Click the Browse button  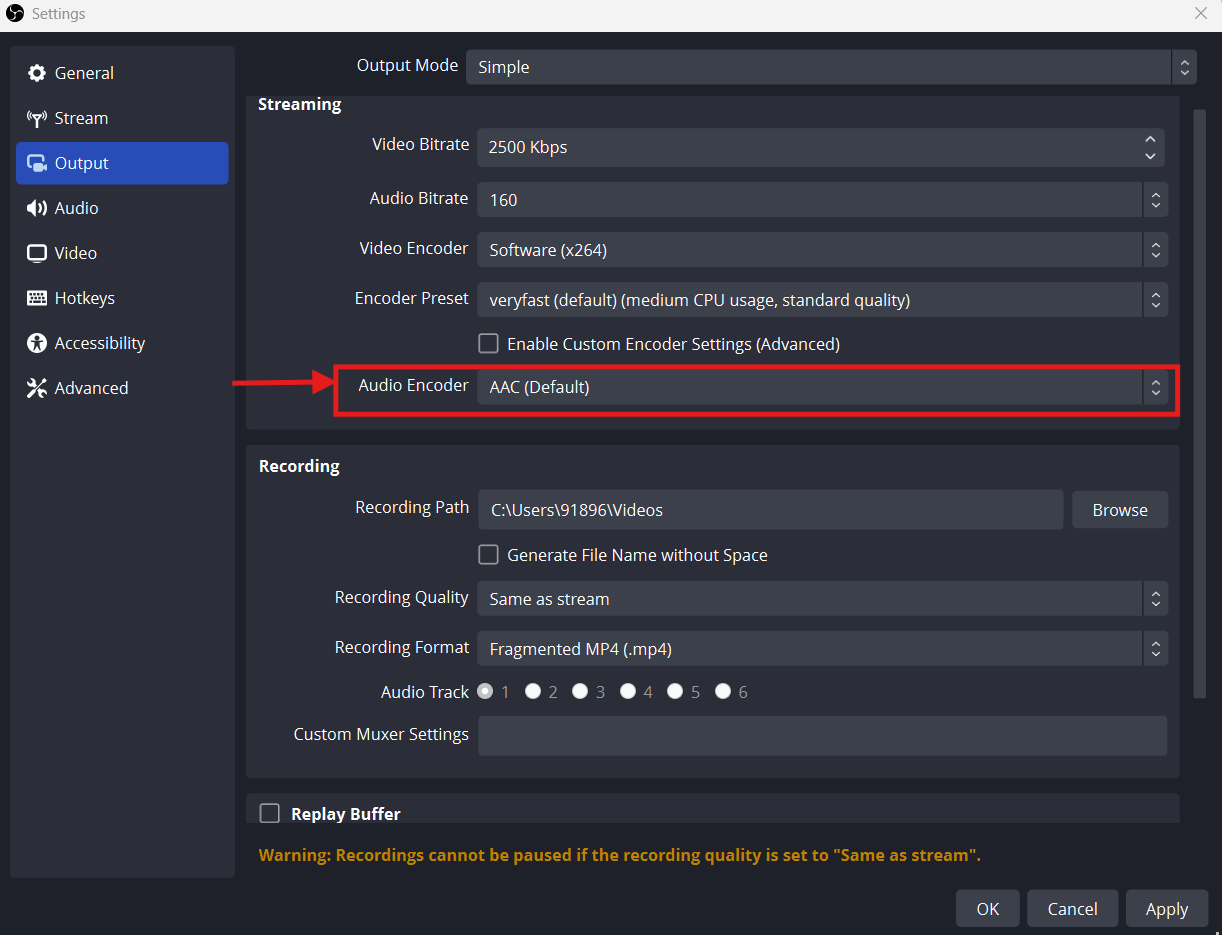[x=1120, y=510]
